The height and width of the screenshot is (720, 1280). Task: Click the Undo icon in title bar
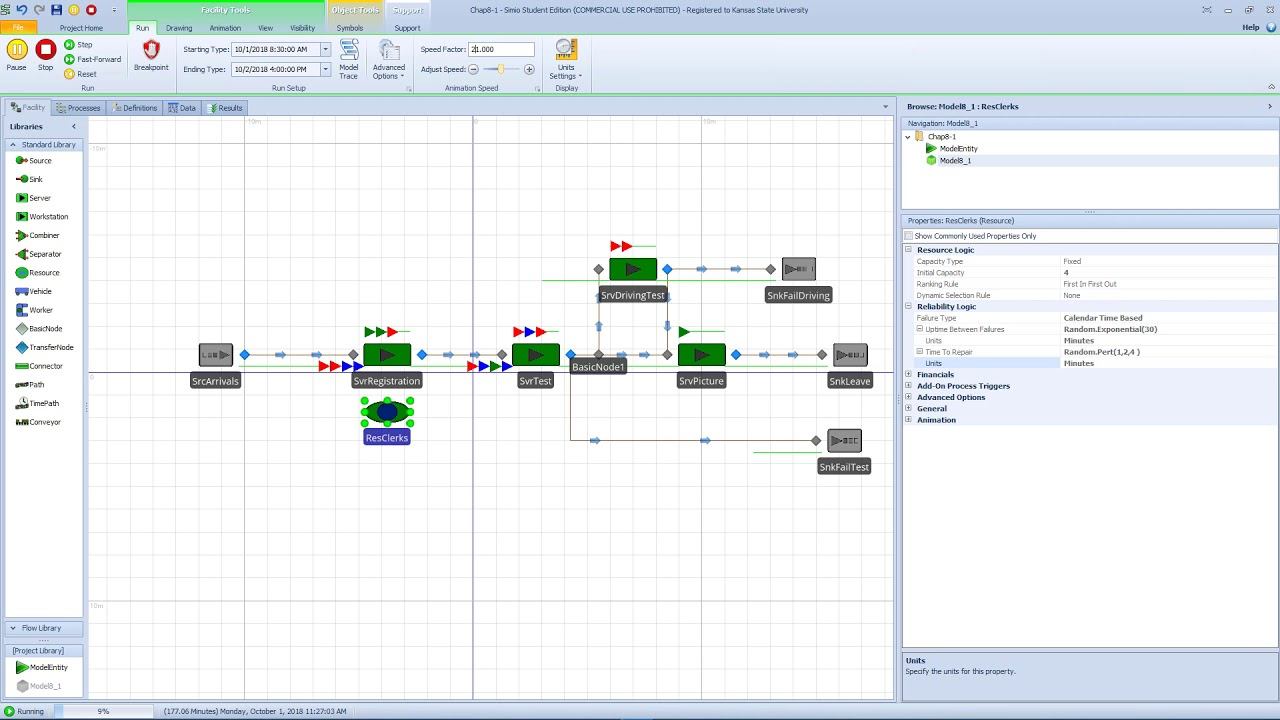22,10
